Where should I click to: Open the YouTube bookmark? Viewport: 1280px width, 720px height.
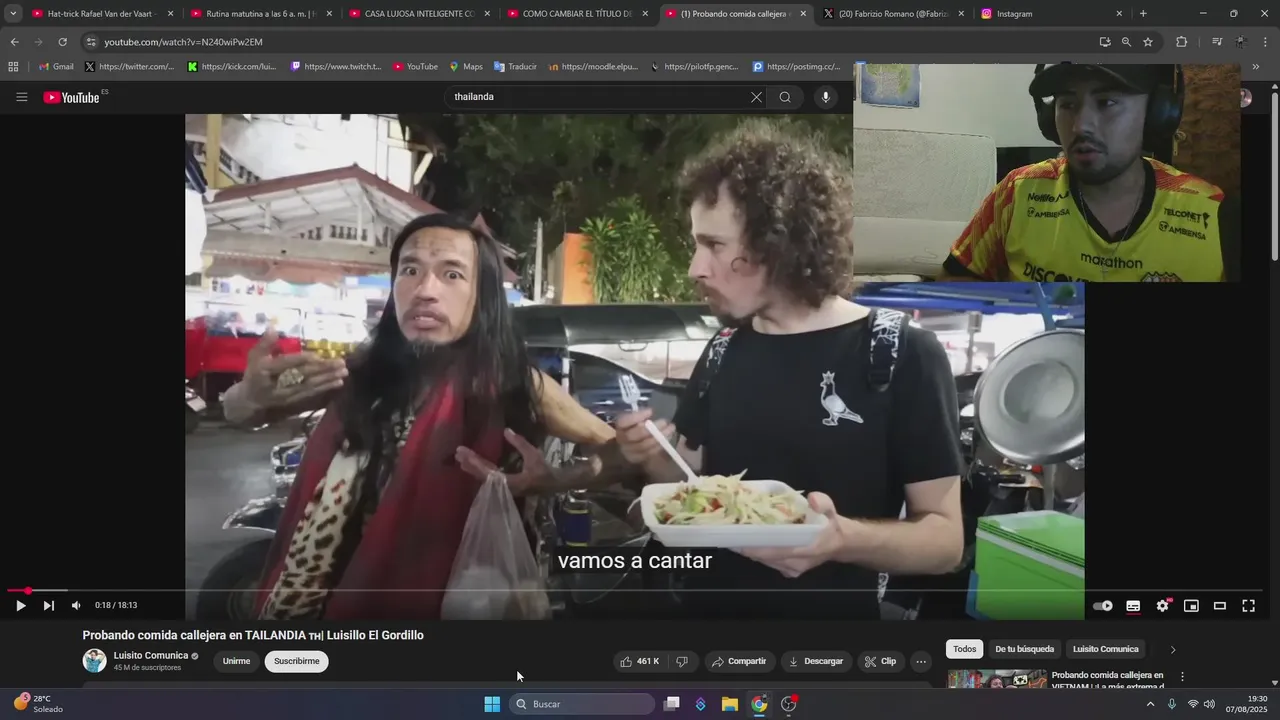[415, 67]
